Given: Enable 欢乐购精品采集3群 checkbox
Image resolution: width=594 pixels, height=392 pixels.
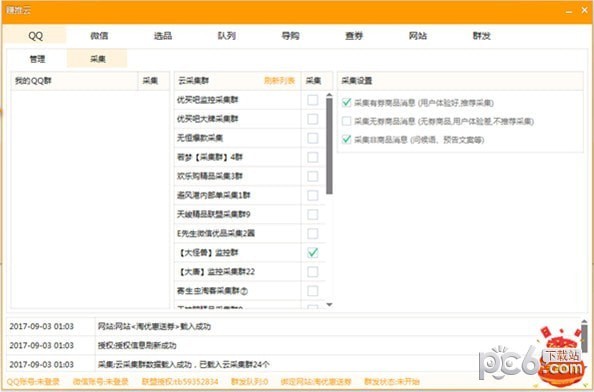Looking at the screenshot, I should click(x=313, y=176).
